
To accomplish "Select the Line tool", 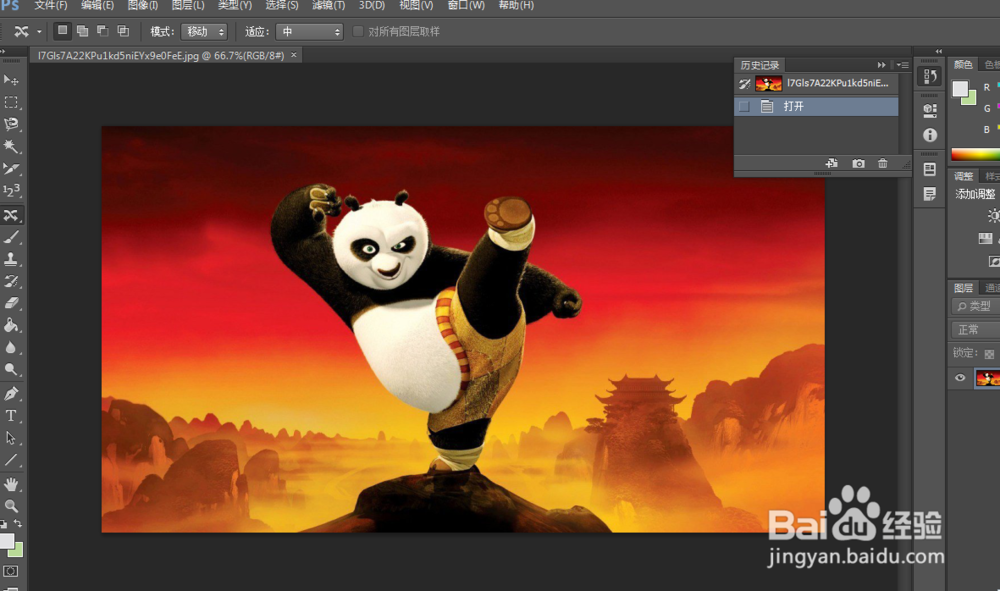I will pos(11,460).
